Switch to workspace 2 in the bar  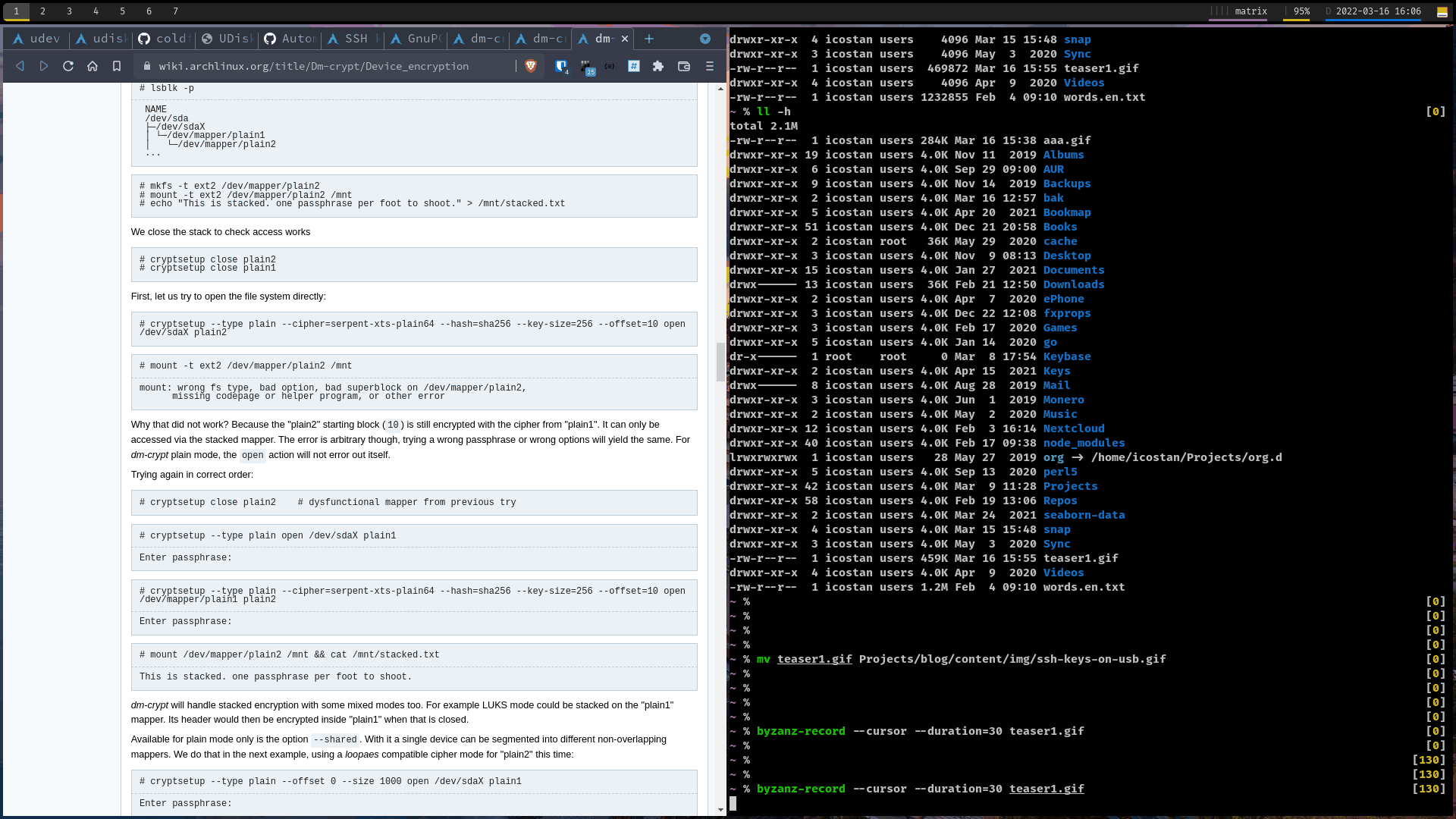point(43,11)
